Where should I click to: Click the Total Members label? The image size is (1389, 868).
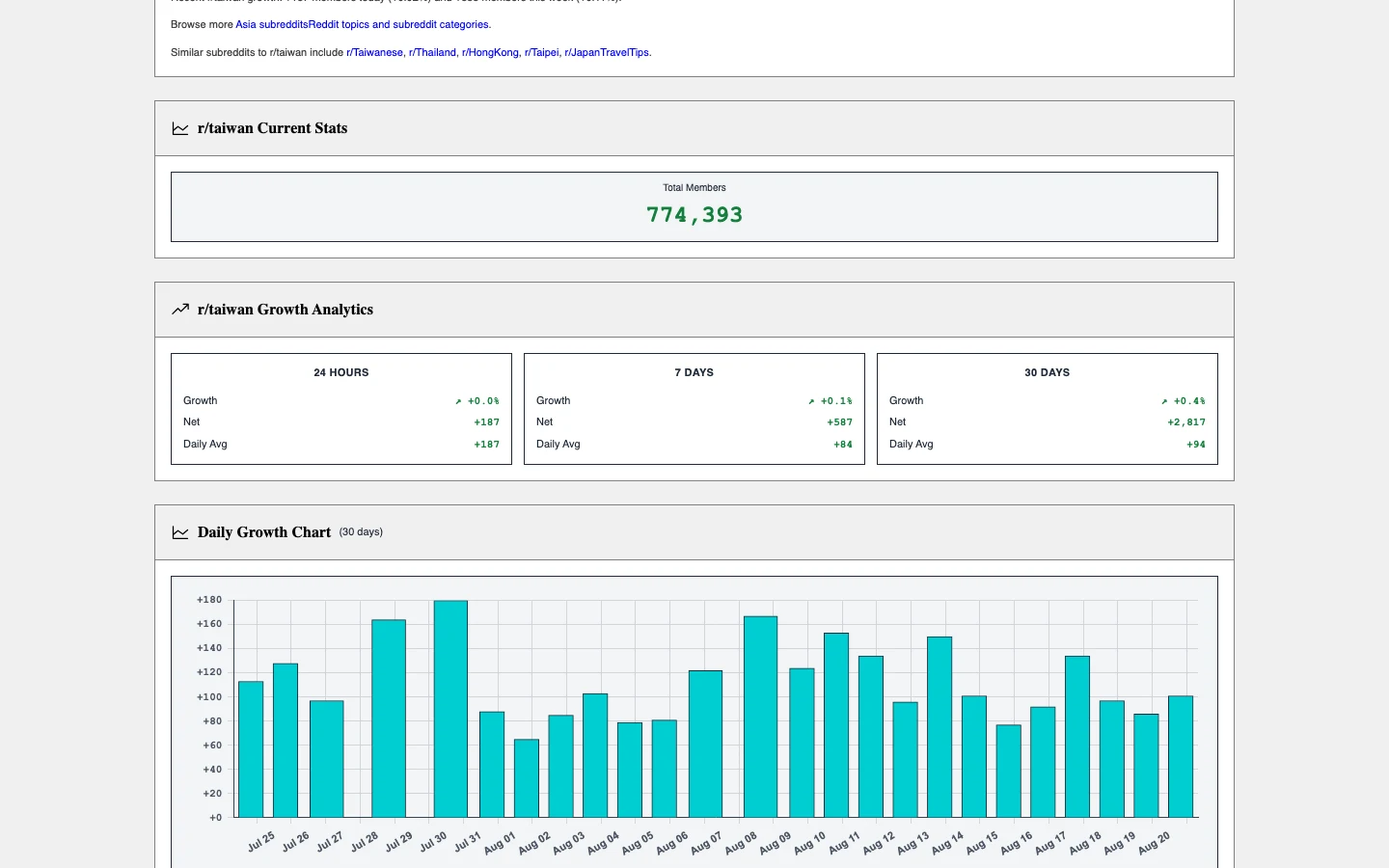[694, 188]
